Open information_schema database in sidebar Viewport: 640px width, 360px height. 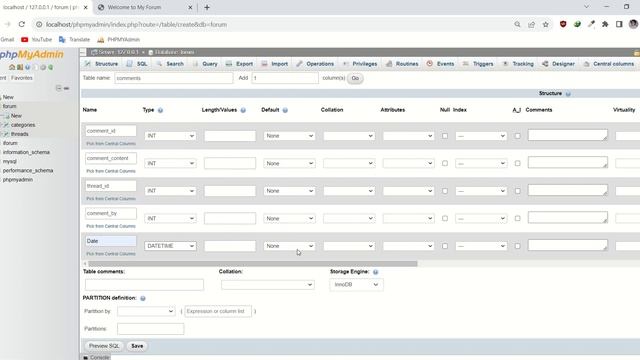pos(26,152)
